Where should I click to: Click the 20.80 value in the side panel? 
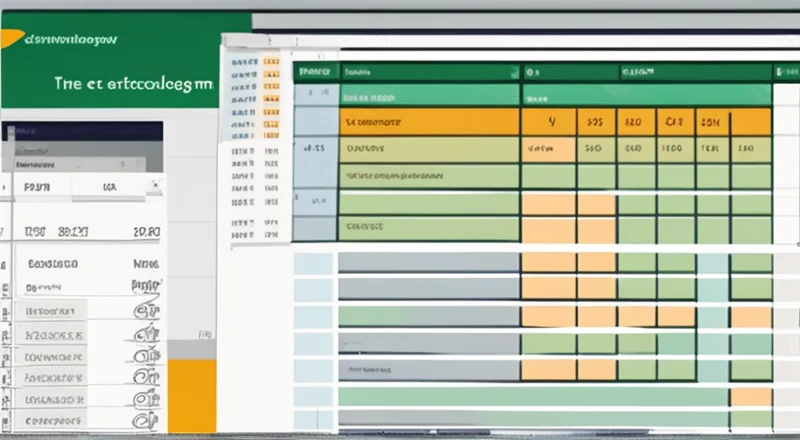click(146, 231)
